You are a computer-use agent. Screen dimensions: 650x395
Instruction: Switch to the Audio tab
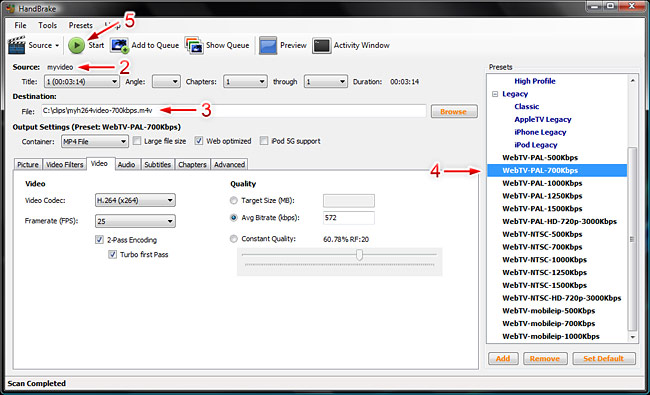coord(126,165)
